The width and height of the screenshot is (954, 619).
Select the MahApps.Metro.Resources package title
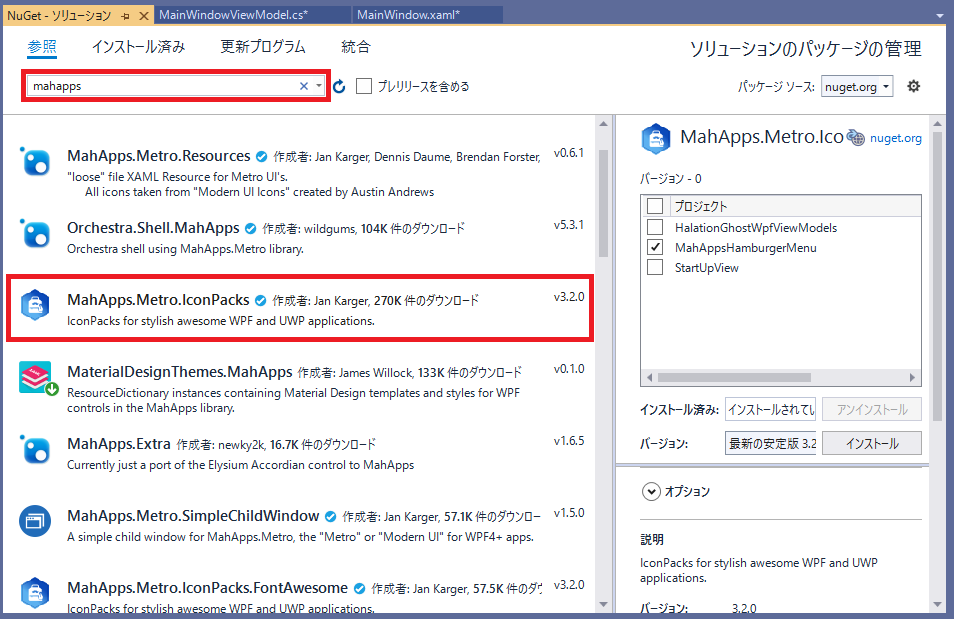(x=159, y=156)
